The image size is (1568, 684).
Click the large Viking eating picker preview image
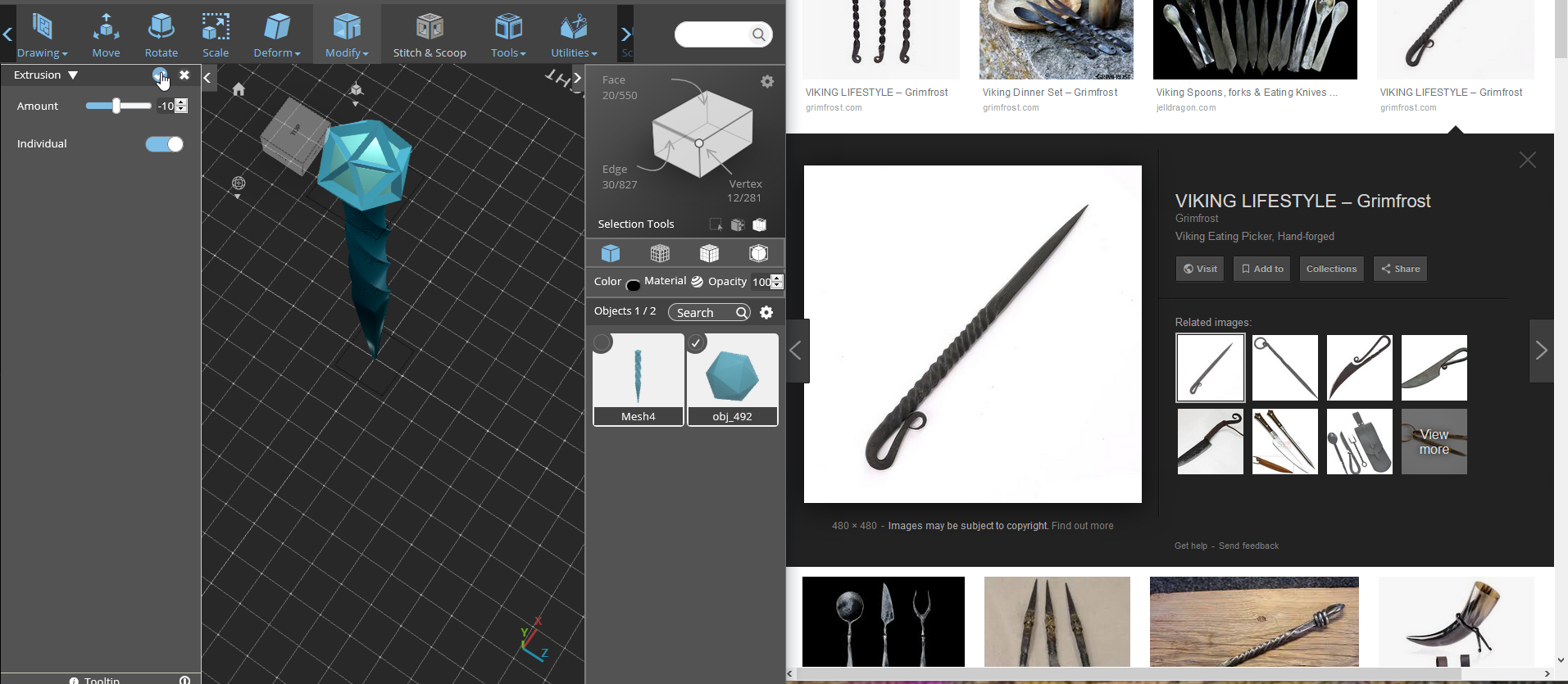973,334
